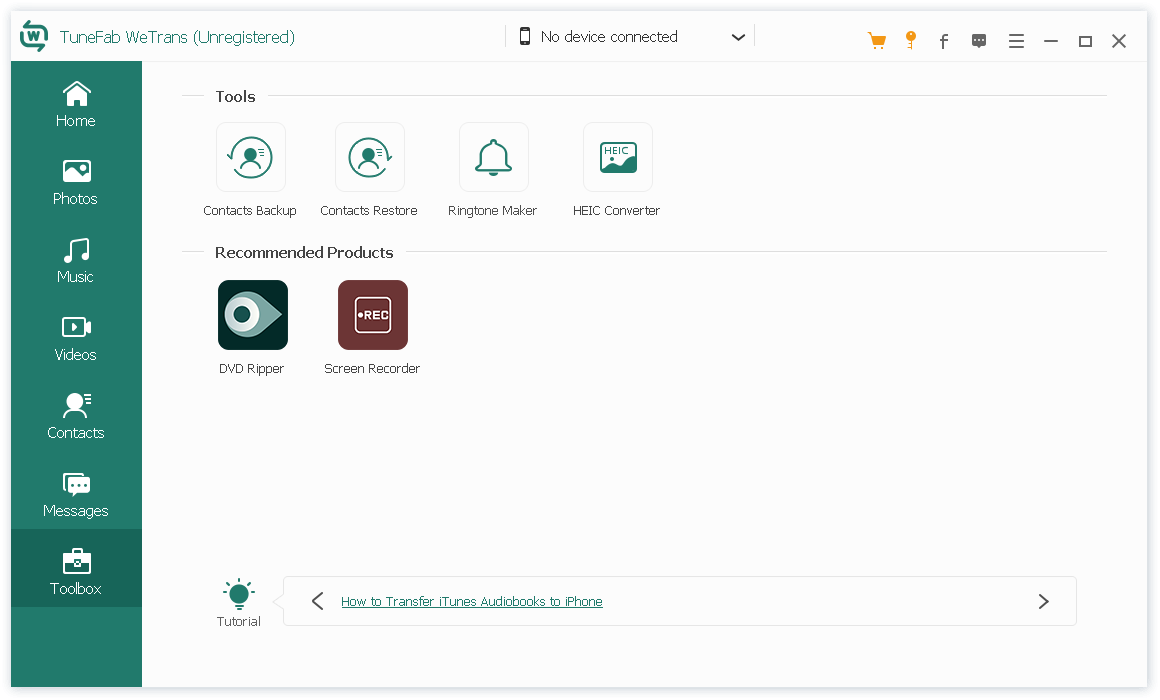Open the Contacts Restore tool
The height and width of the screenshot is (700, 1160).
(x=370, y=157)
